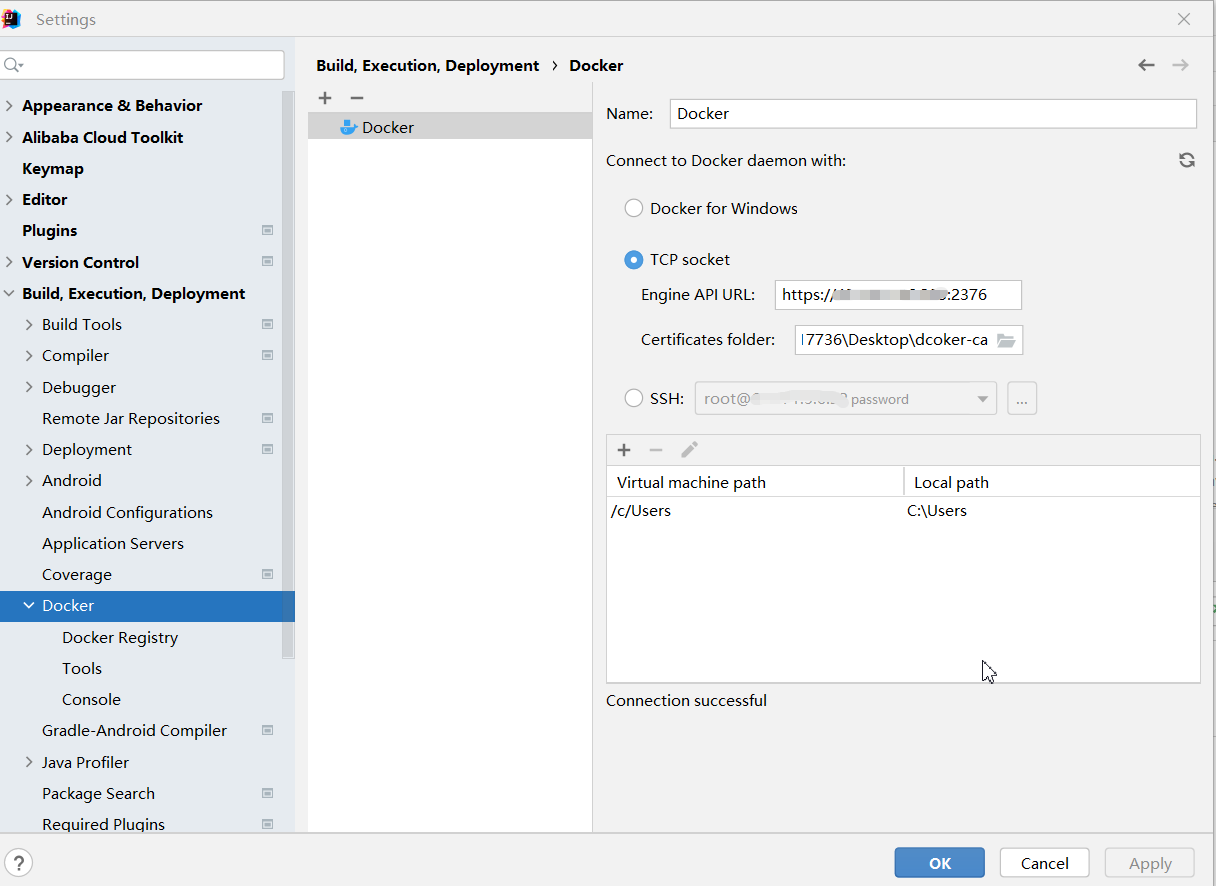1216x886 pixels.
Task: Focus the settings search field
Action: [143, 65]
